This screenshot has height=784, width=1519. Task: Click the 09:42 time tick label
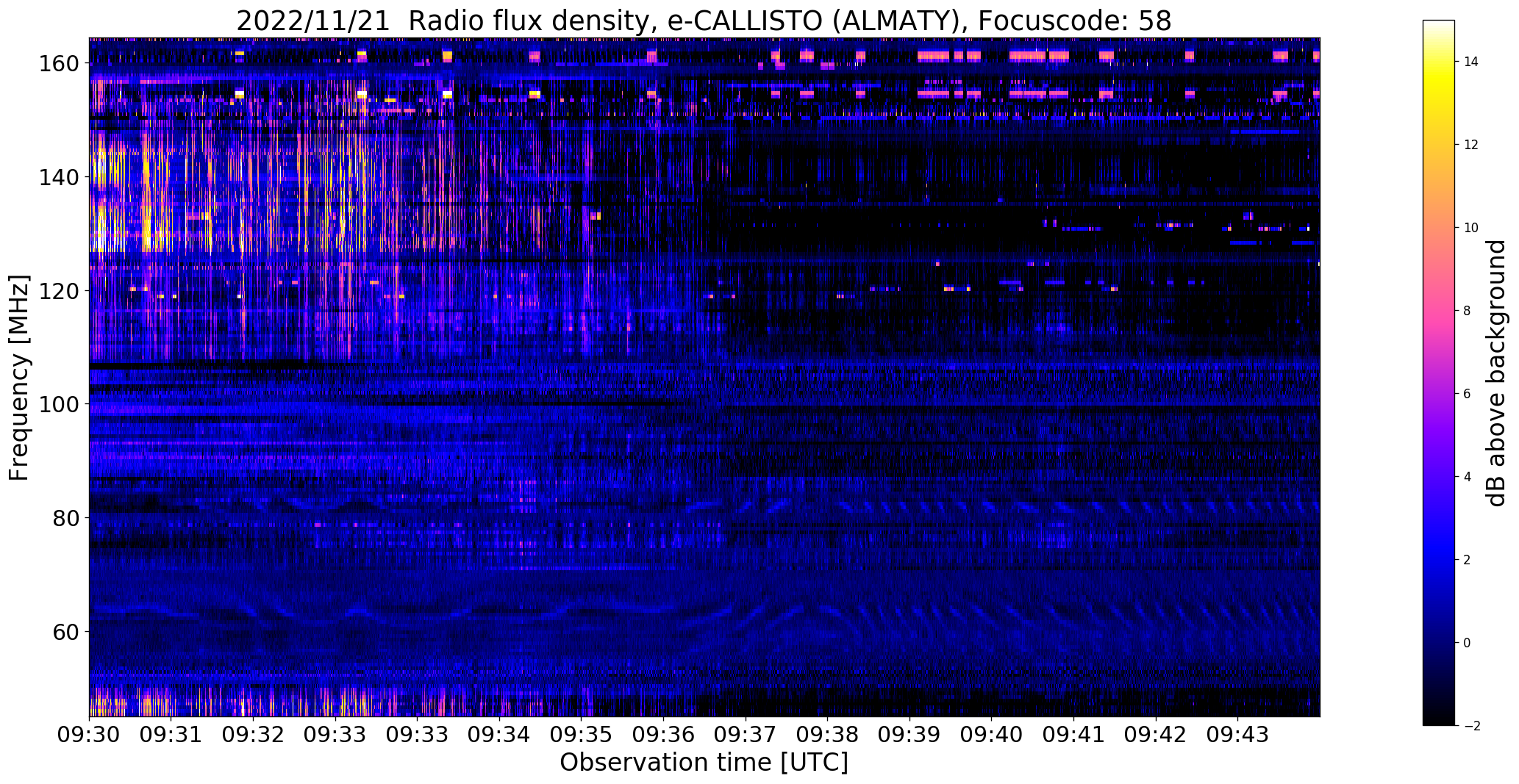point(1156,734)
